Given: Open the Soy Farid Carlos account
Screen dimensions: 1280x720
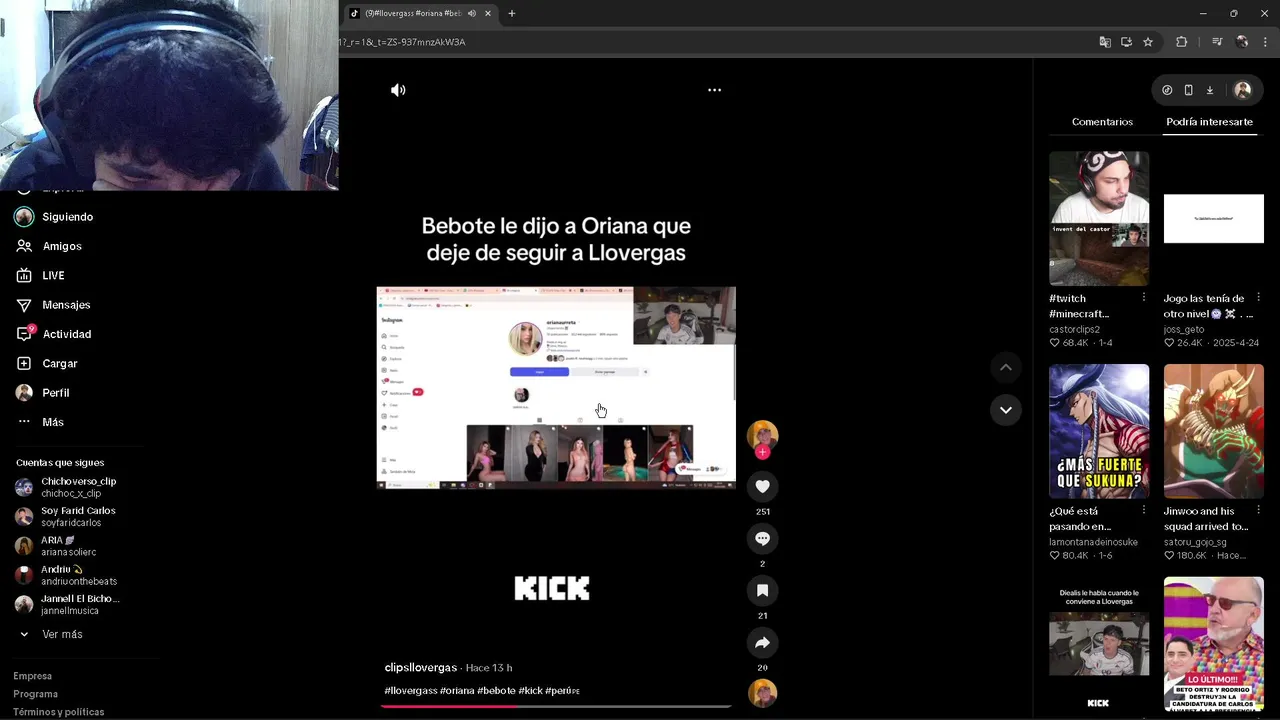Looking at the screenshot, I should tap(78, 516).
